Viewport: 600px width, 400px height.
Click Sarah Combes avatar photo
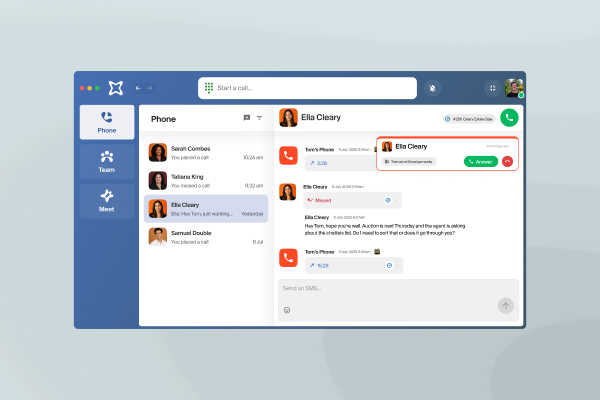tap(158, 152)
